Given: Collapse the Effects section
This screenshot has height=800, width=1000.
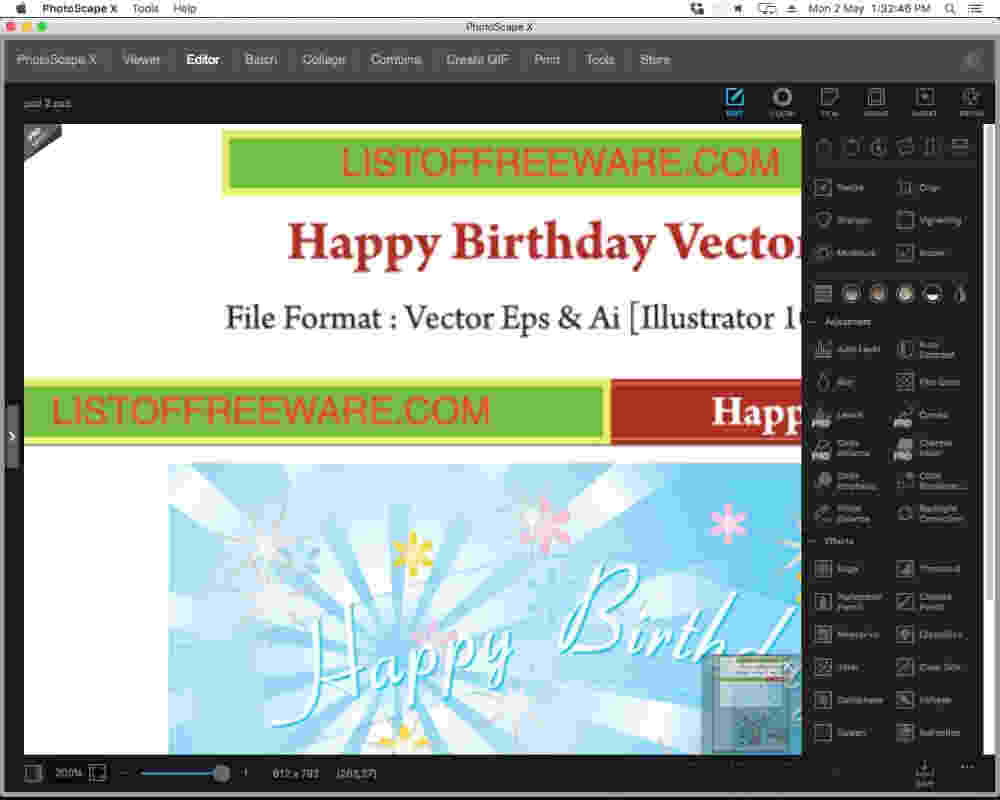Looking at the screenshot, I should click(x=813, y=540).
